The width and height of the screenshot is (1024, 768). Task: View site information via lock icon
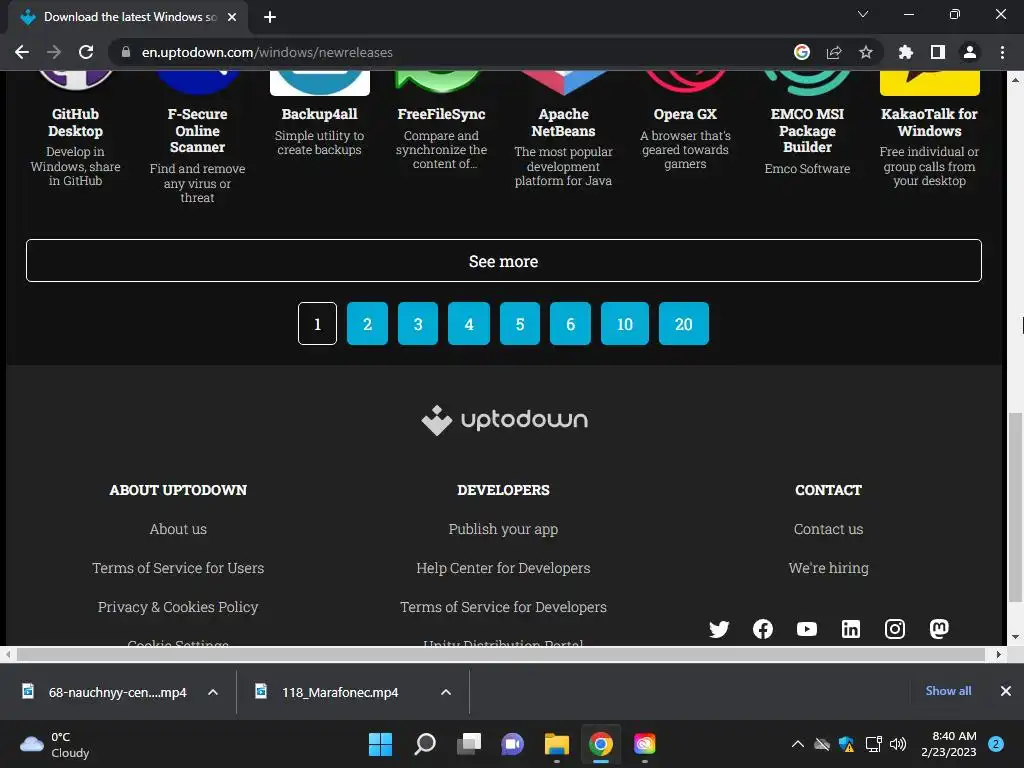point(126,52)
